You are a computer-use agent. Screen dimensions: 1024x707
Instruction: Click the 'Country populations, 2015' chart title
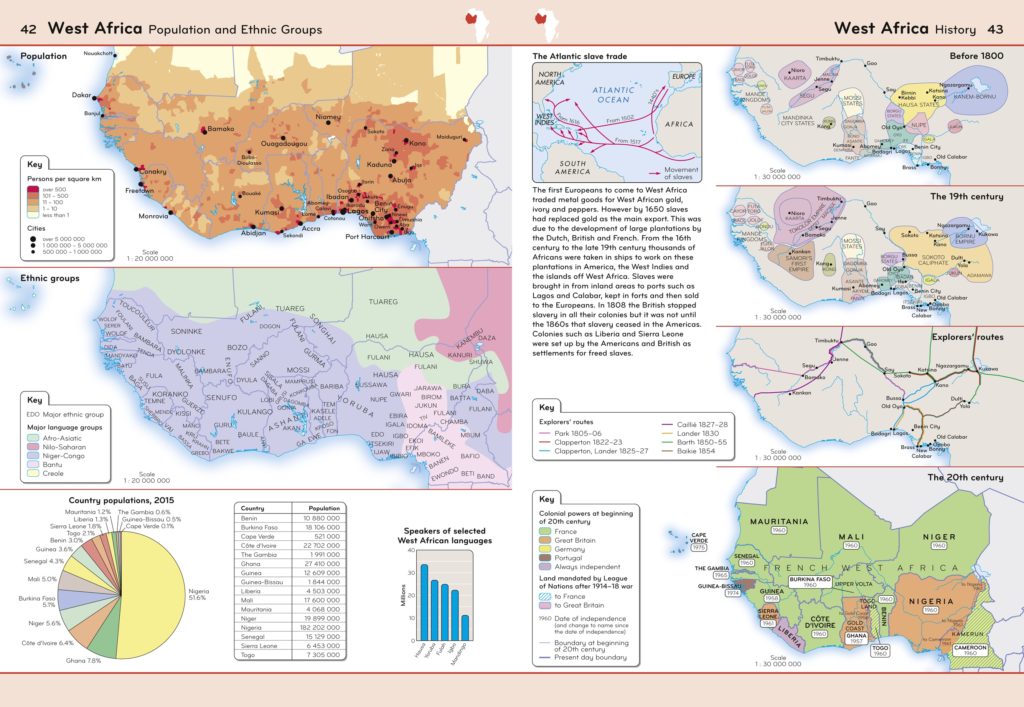click(121, 500)
